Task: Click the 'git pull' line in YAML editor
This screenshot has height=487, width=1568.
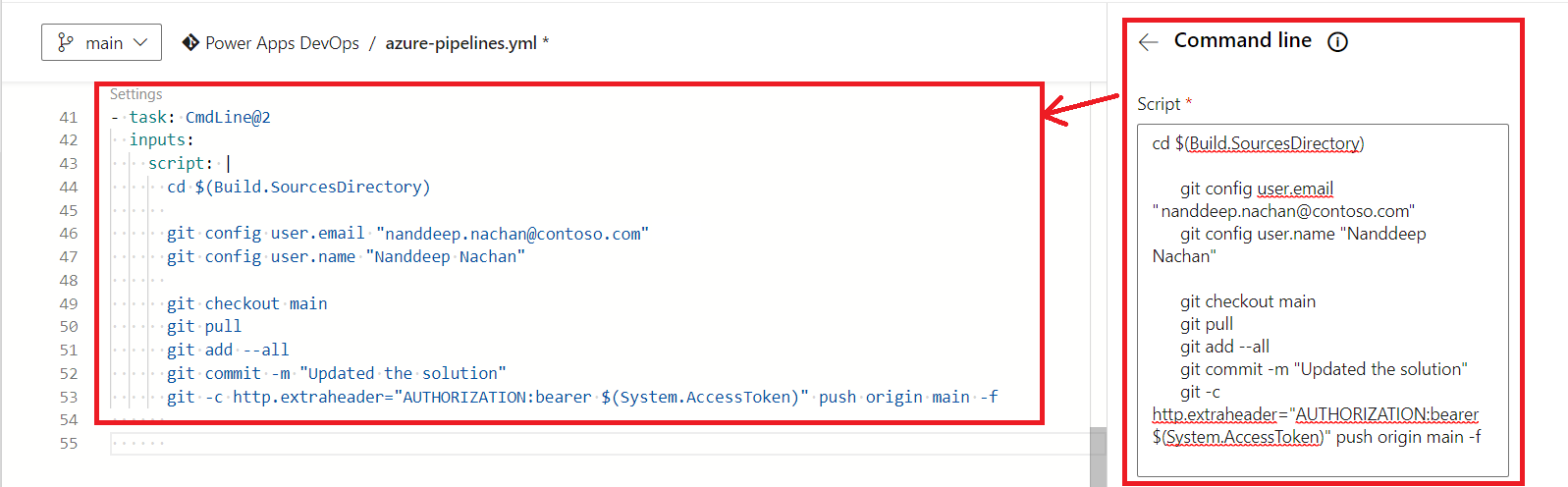Action: click(204, 326)
